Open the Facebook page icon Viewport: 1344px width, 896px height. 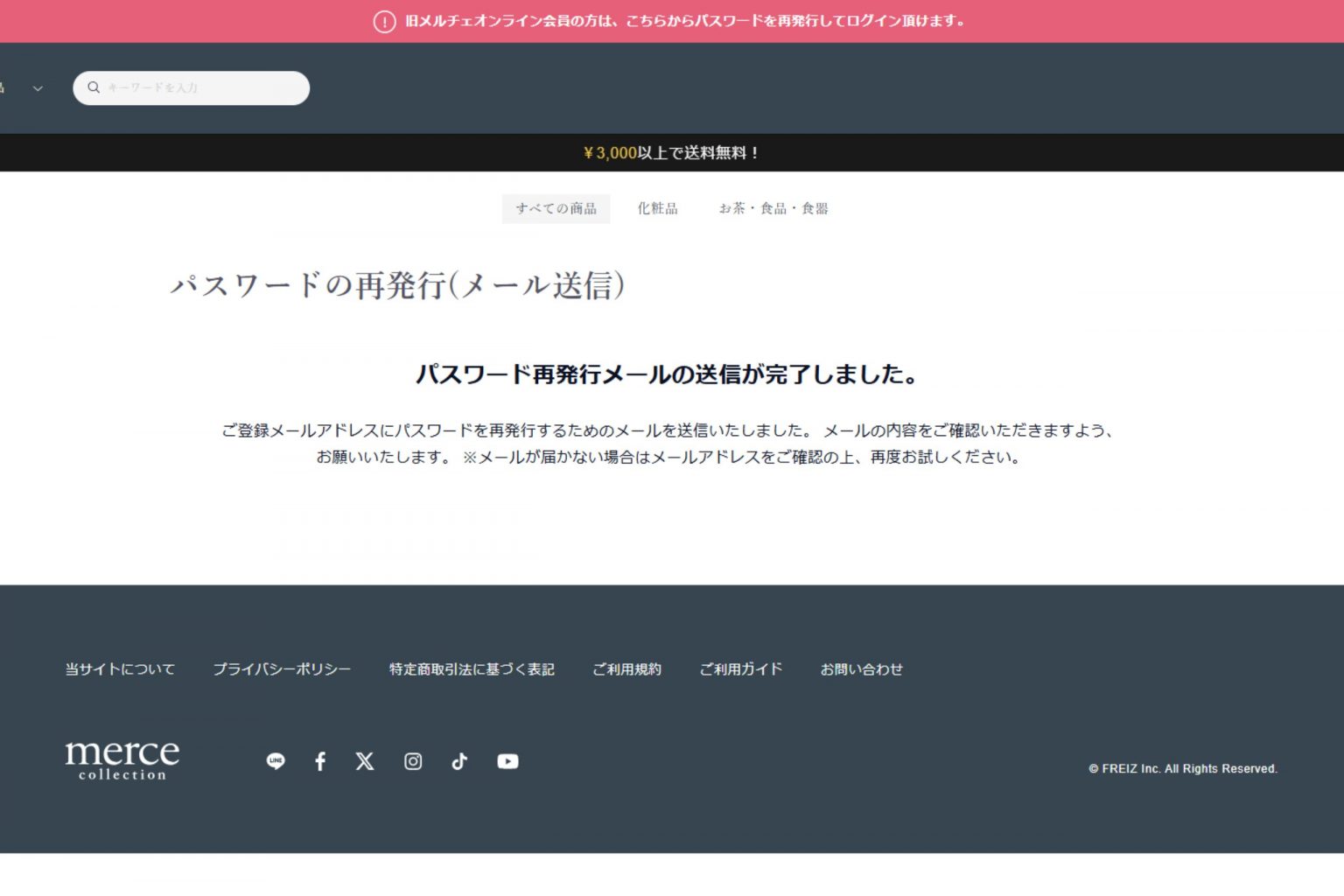point(320,761)
